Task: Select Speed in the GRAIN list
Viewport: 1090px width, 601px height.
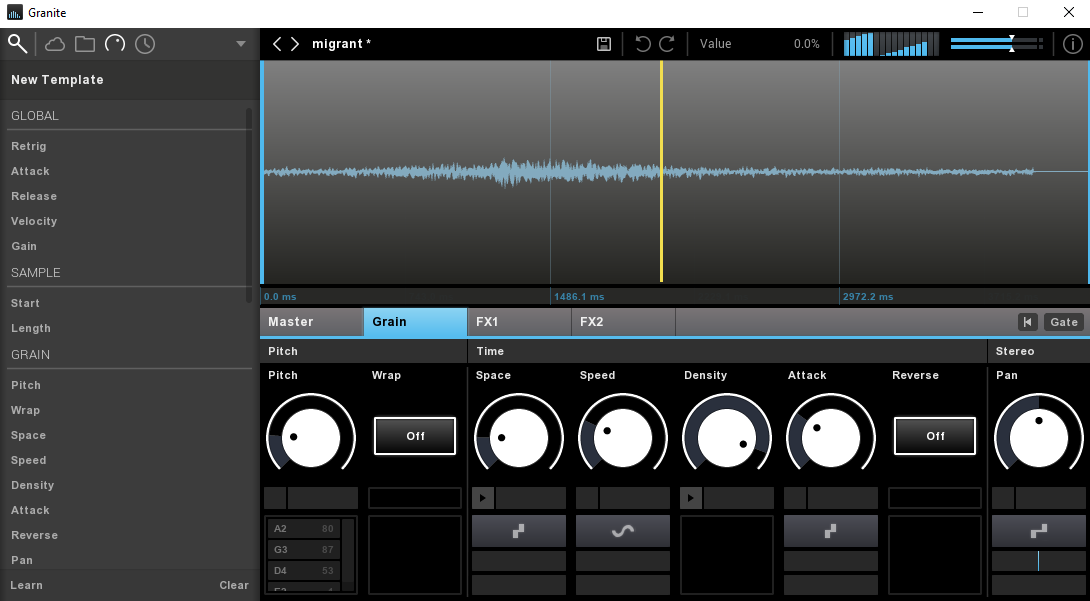Action: 29,460
